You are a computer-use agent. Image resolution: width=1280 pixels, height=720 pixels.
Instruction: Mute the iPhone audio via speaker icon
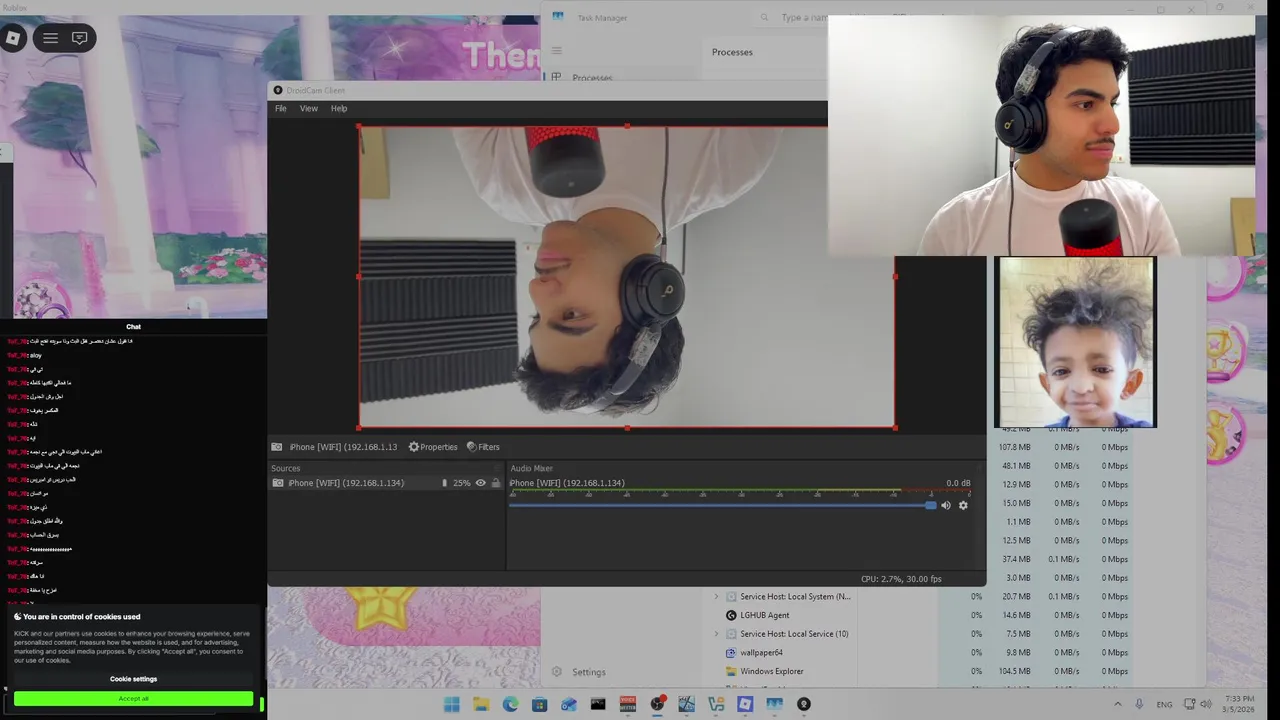(946, 505)
